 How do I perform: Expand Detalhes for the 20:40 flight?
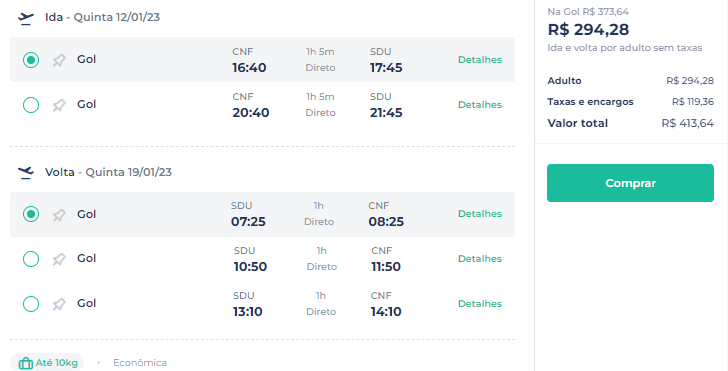pyautogui.click(x=480, y=104)
